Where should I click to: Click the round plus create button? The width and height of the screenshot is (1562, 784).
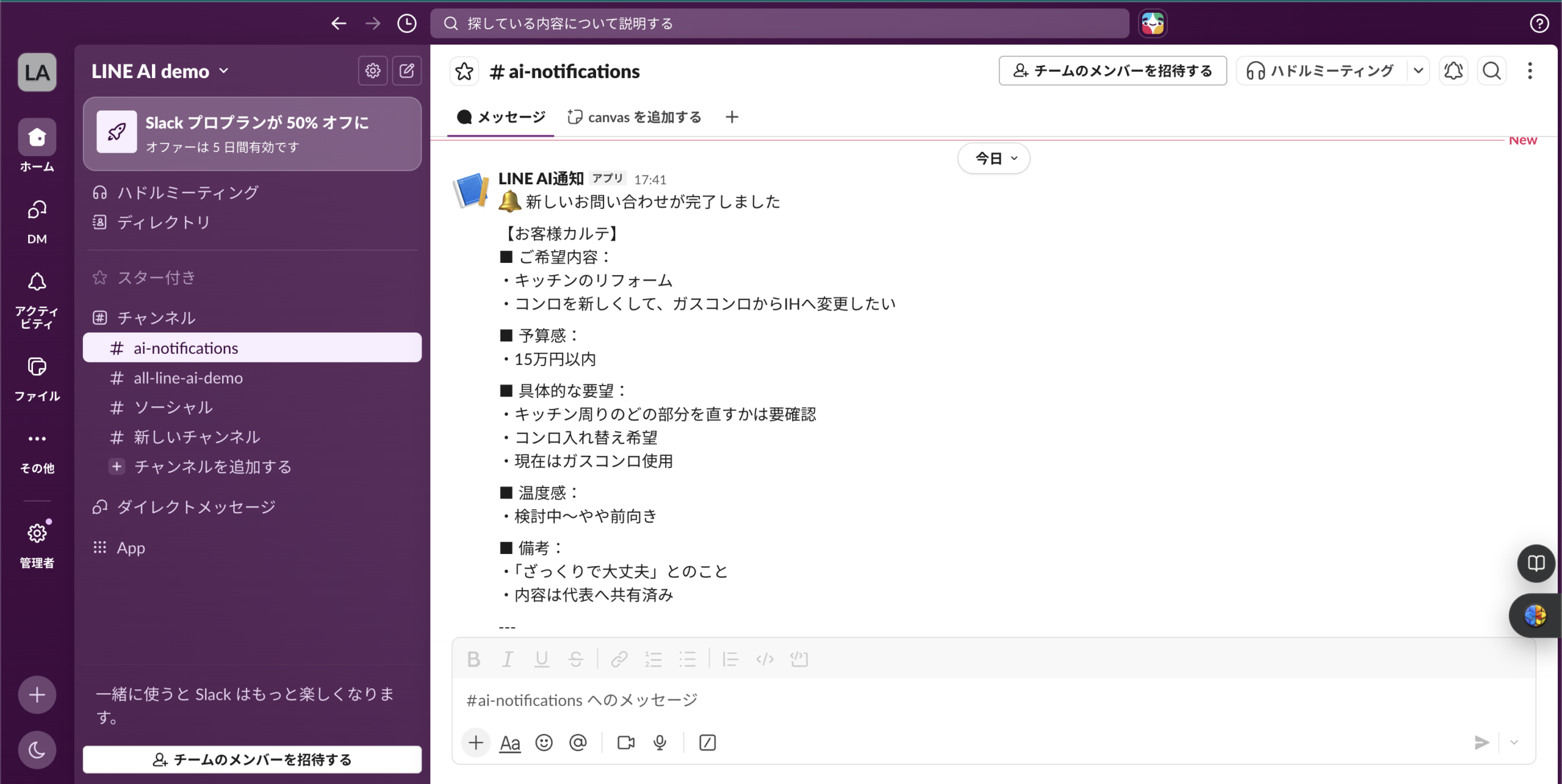point(37,694)
